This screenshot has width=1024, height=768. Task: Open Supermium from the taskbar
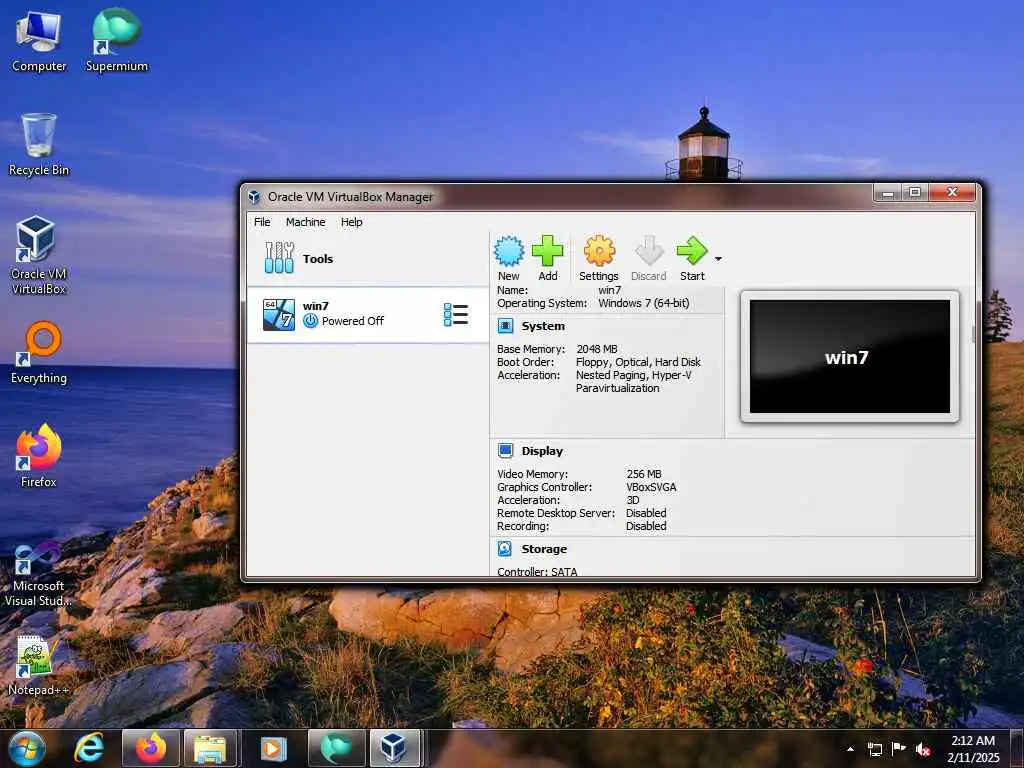click(x=336, y=748)
